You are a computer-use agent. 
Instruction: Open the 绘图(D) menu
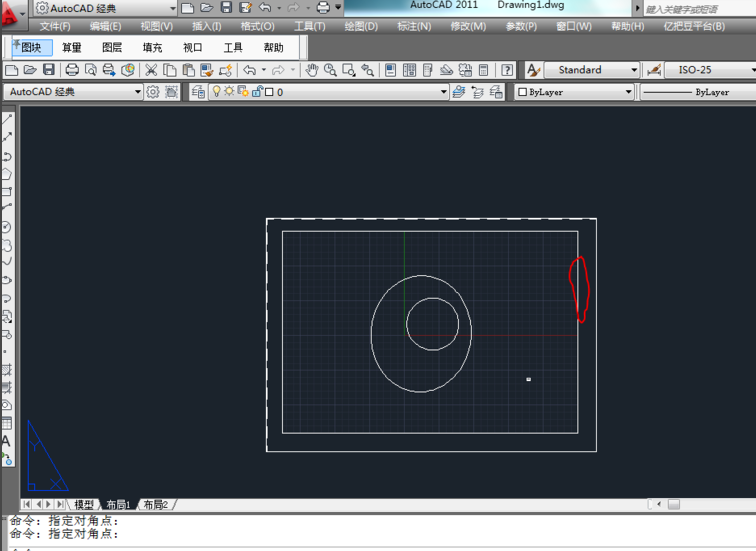pyautogui.click(x=361, y=27)
